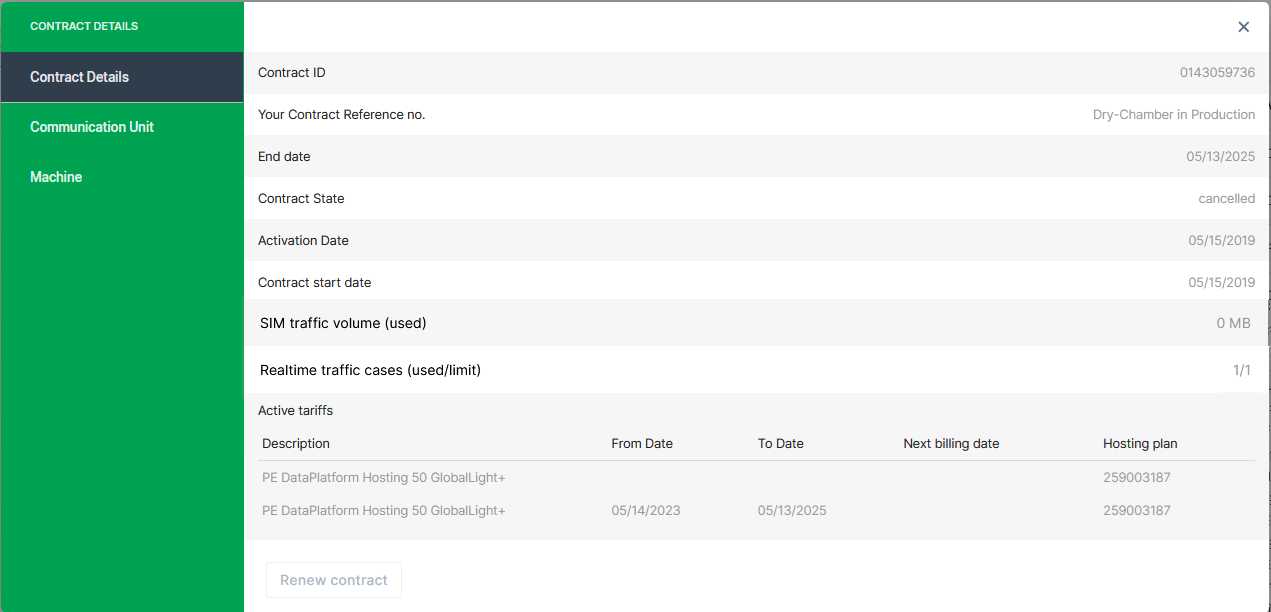Image resolution: width=1271 pixels, height=612 pixels.
Task: Click the Next billing date column header
Action: pos(951,443)
